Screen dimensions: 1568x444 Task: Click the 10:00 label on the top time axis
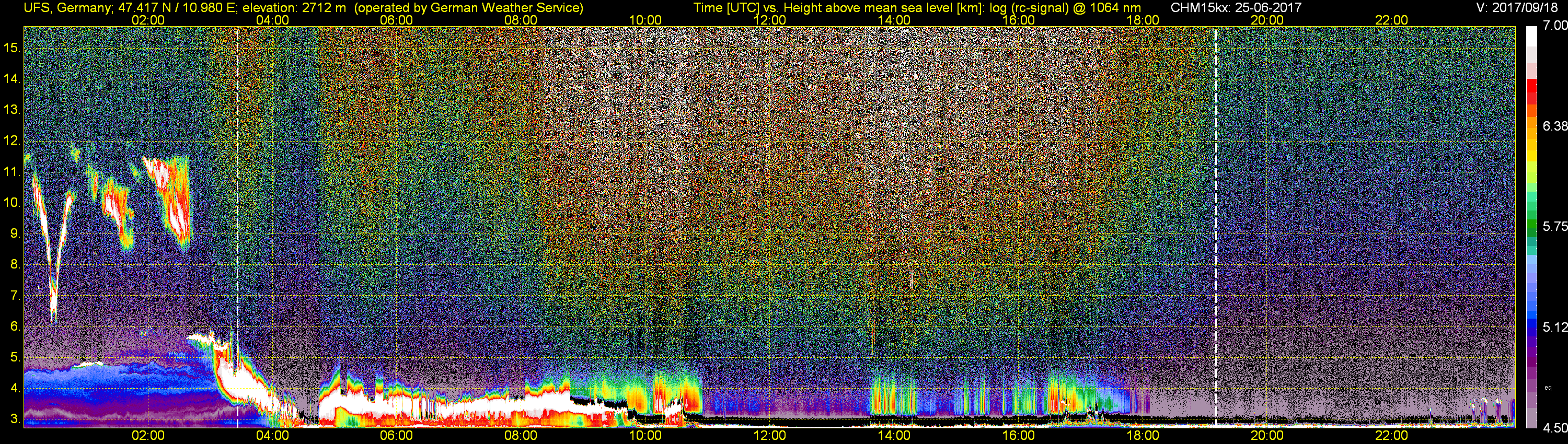(x=645, y=20)
